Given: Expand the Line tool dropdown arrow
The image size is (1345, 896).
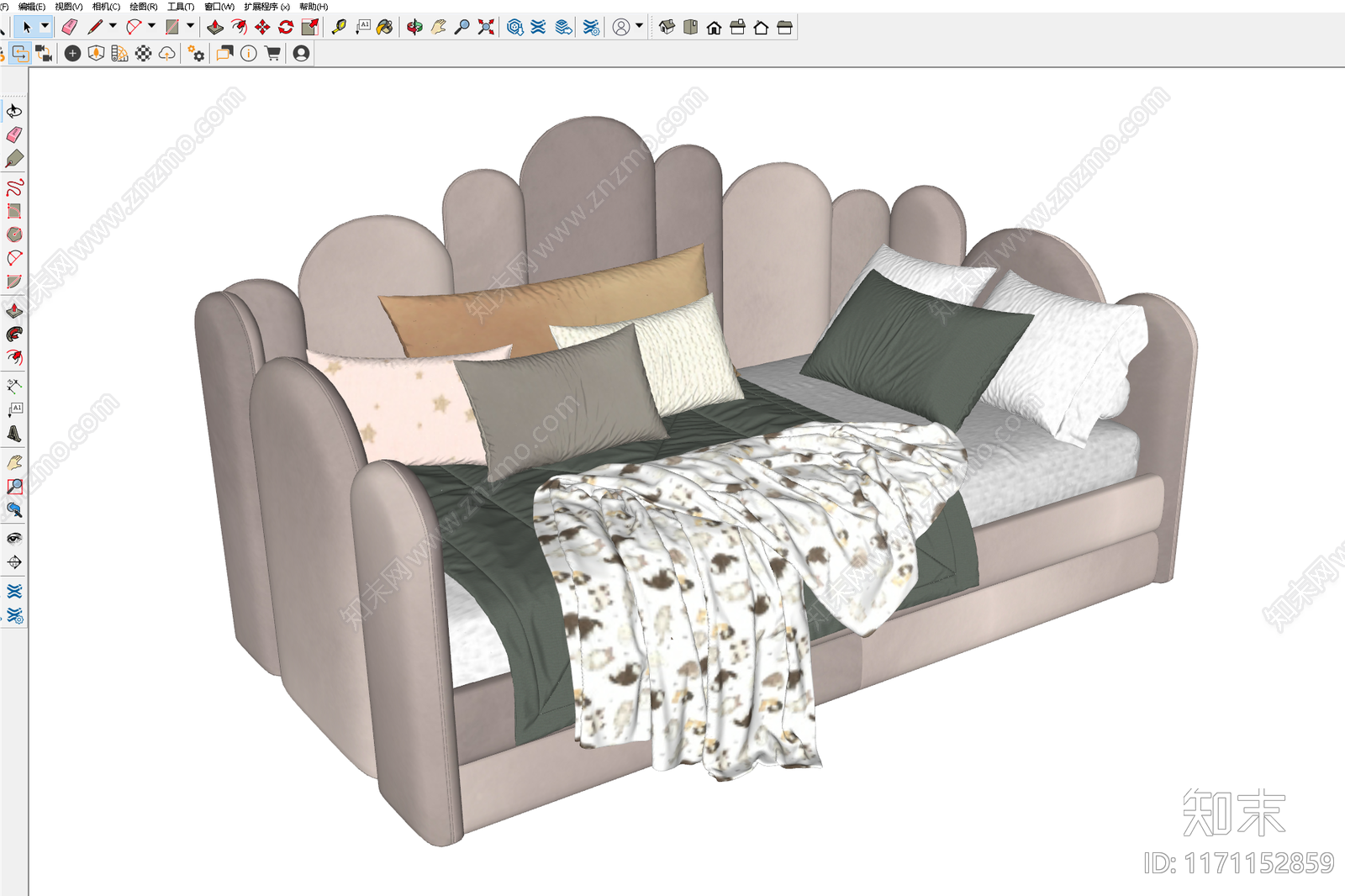Looking at the screenshot, I should click(x=113, y=26).
